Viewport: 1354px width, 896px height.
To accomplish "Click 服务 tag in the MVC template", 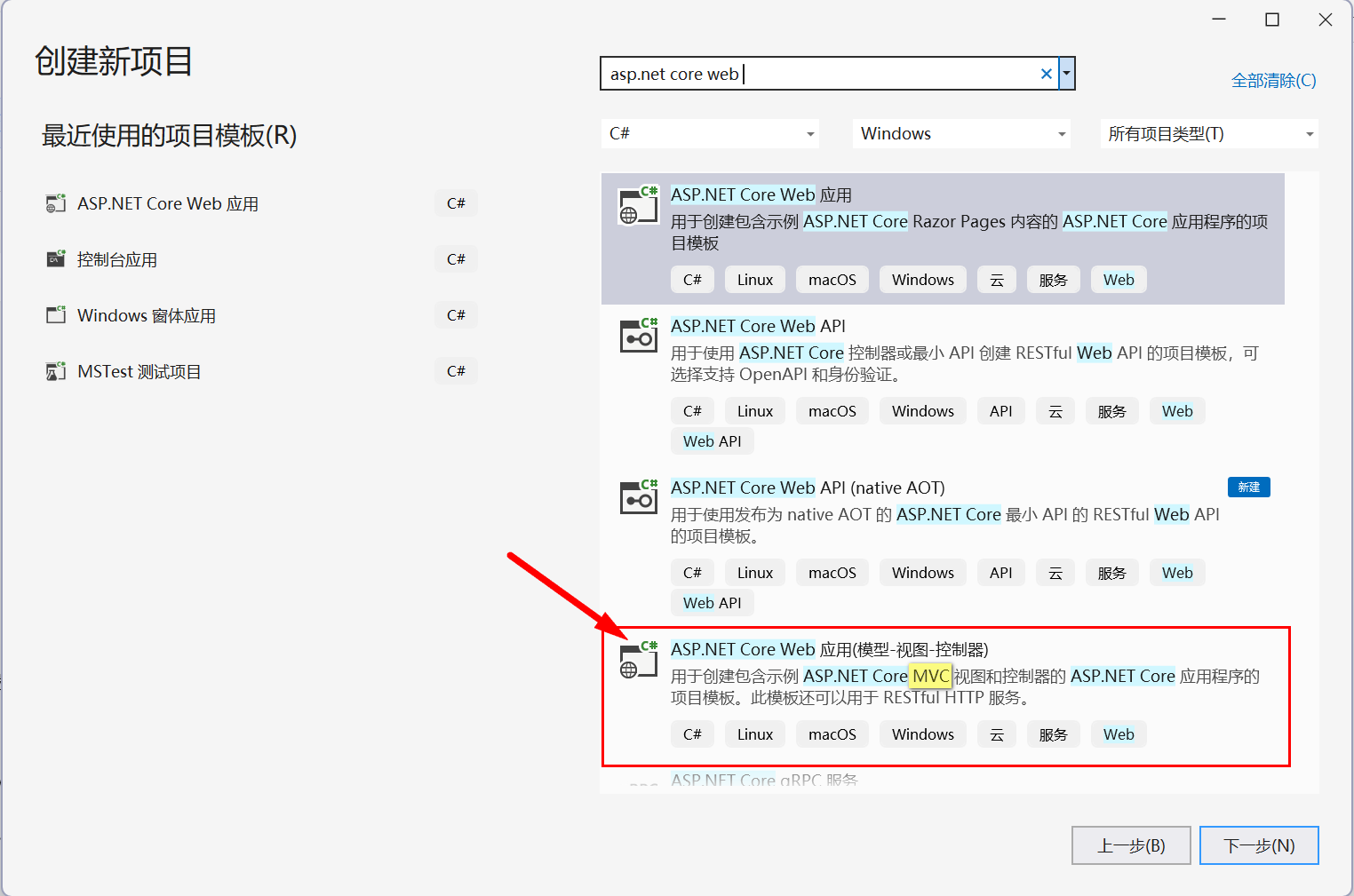I will [x=1053, y=734].
